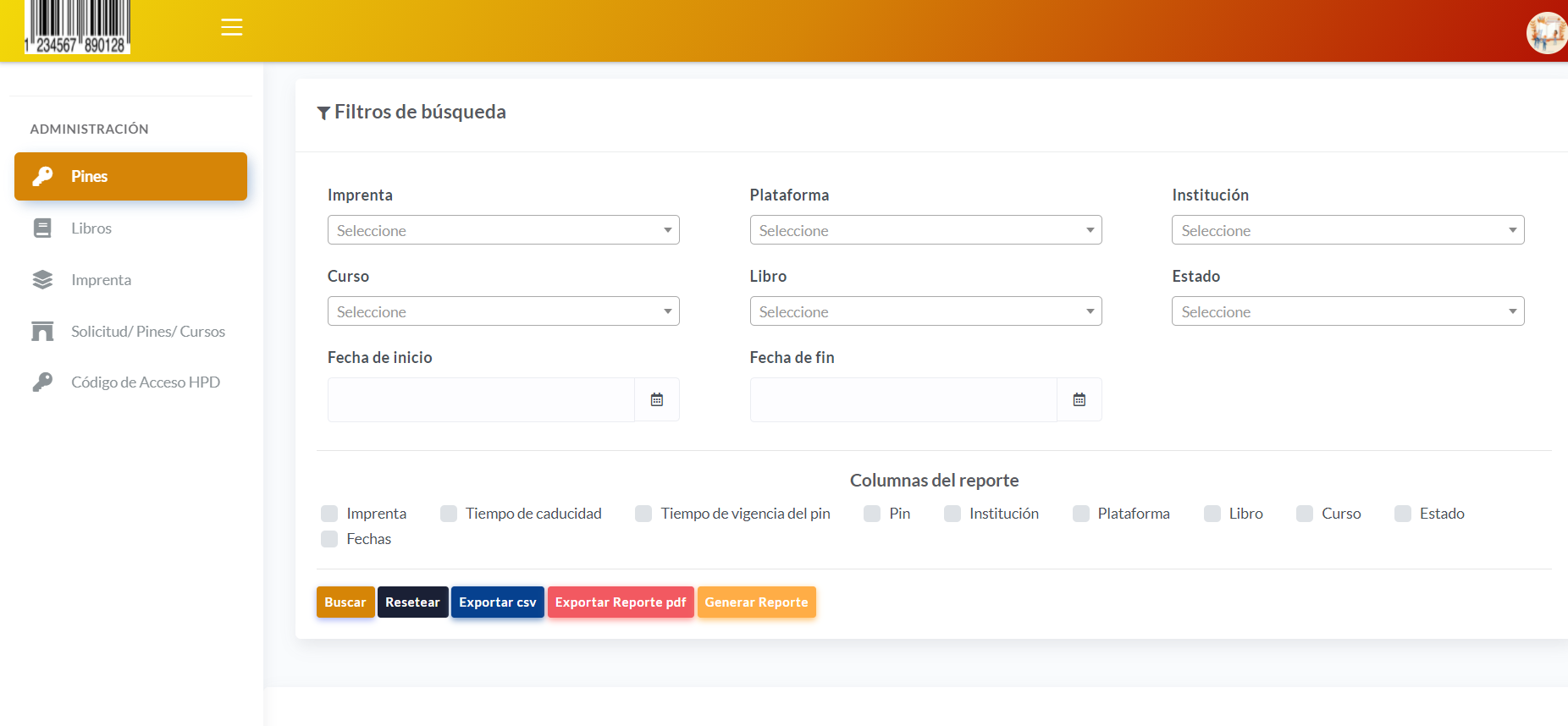This screenshot has height=726, width=1568.
Task: Click the book icon beside Libros
Action: (42, 228)
